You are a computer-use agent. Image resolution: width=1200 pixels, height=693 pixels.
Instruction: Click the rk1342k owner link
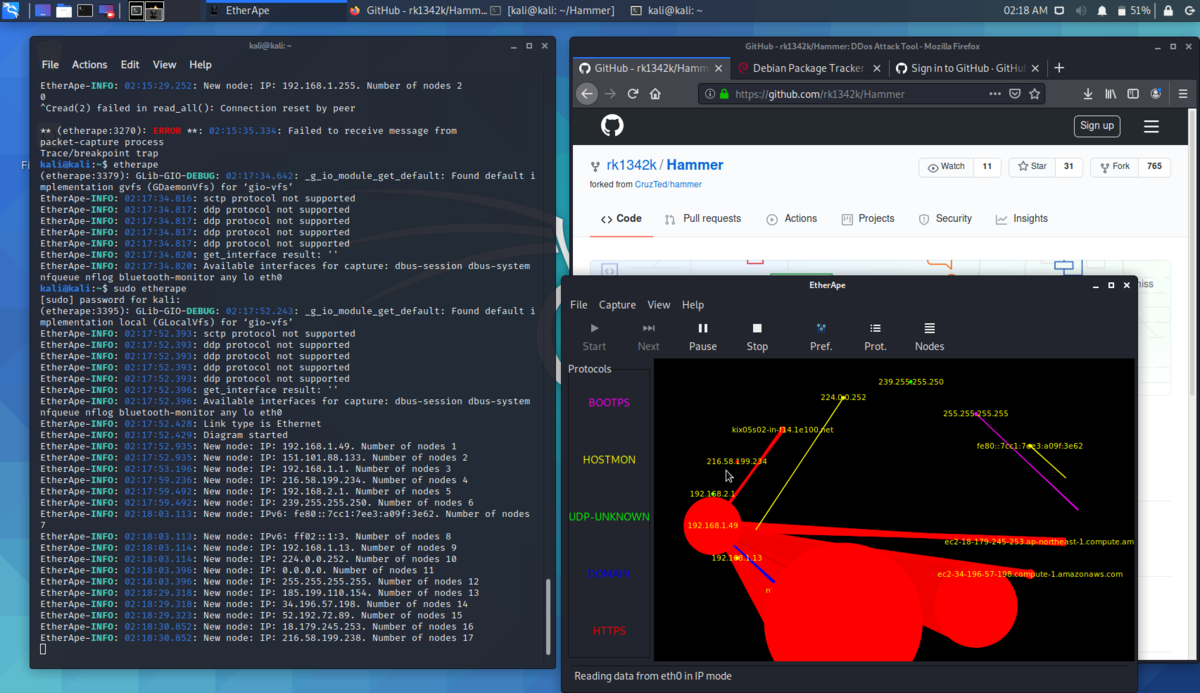click(x=630, y=165)
